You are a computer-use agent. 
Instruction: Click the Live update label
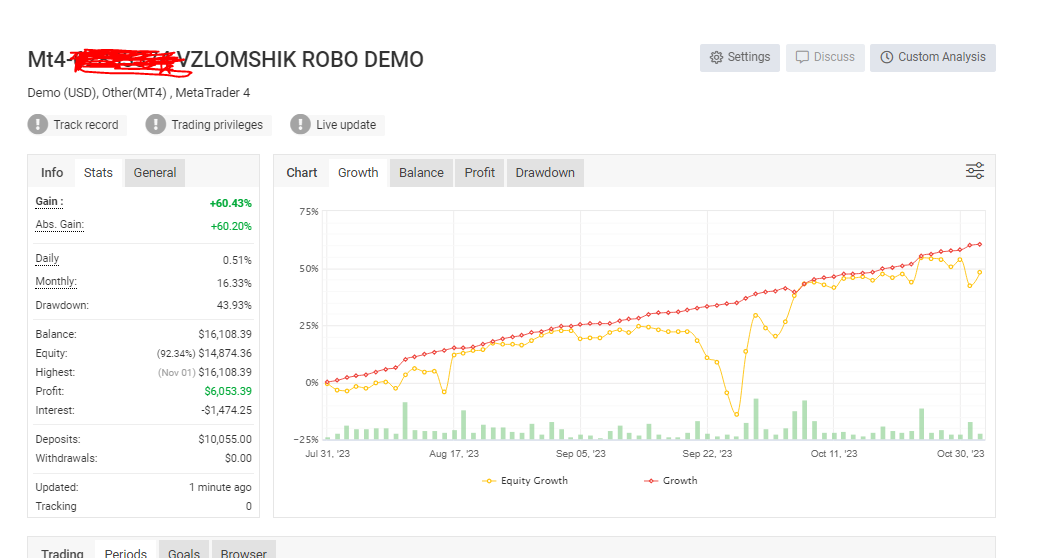[346, 125]
